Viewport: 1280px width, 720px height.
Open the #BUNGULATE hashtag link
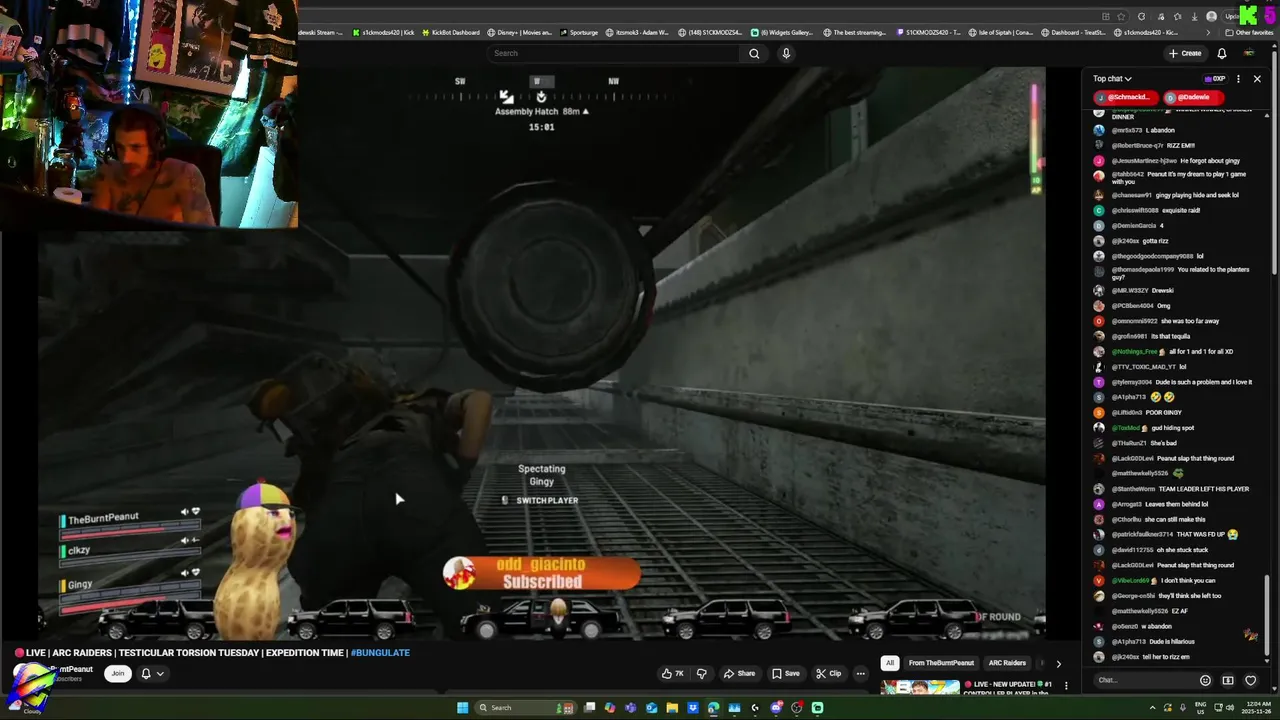coord(380,653)
